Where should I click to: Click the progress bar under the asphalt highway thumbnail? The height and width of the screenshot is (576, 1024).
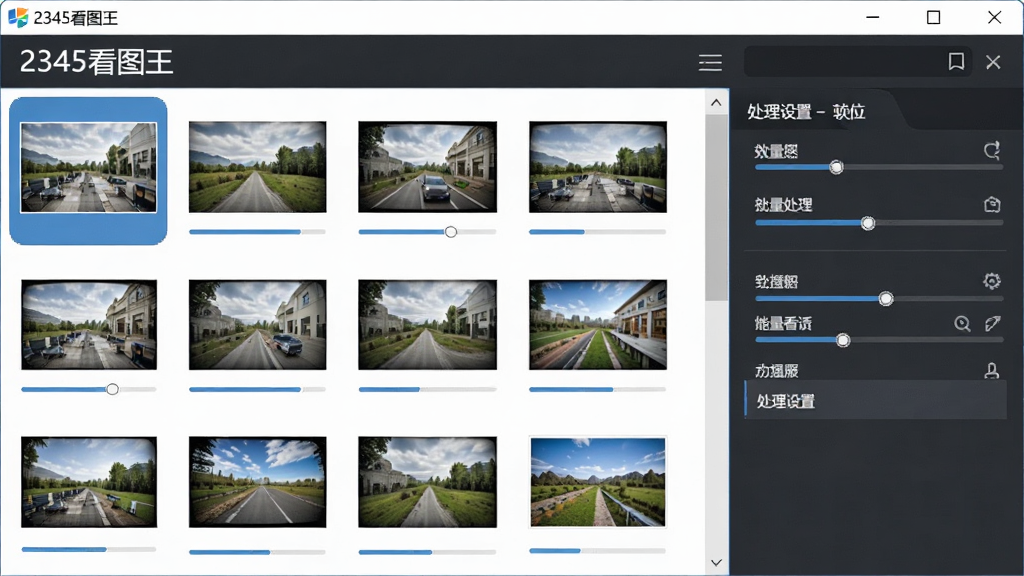click(257, 552)
